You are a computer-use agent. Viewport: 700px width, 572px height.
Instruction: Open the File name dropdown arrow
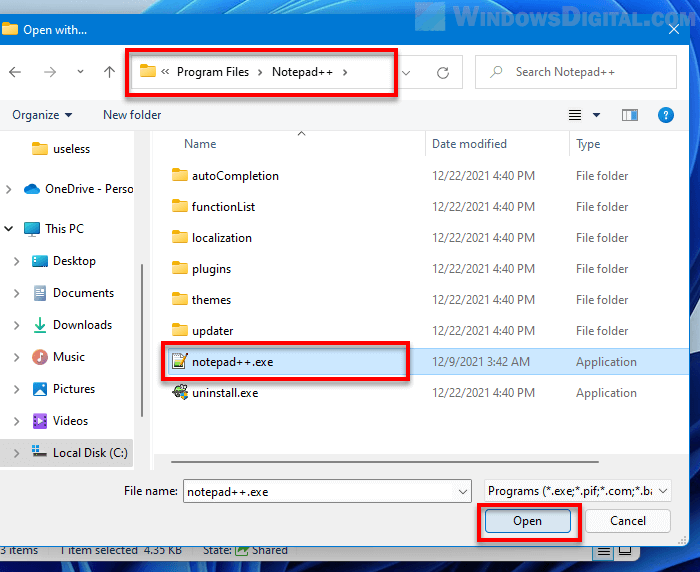[463, 492]
